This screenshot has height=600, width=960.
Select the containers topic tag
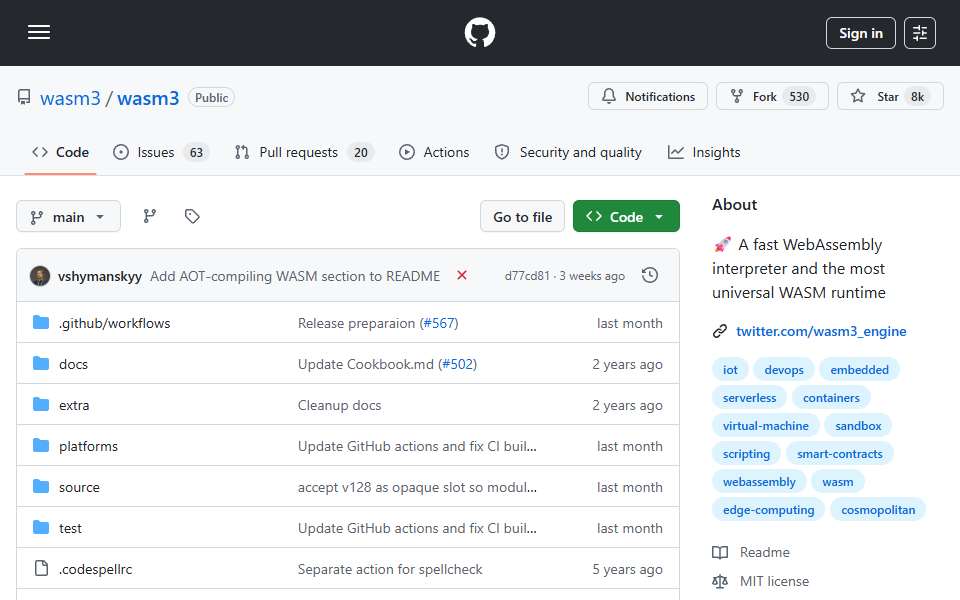point(831,398)
